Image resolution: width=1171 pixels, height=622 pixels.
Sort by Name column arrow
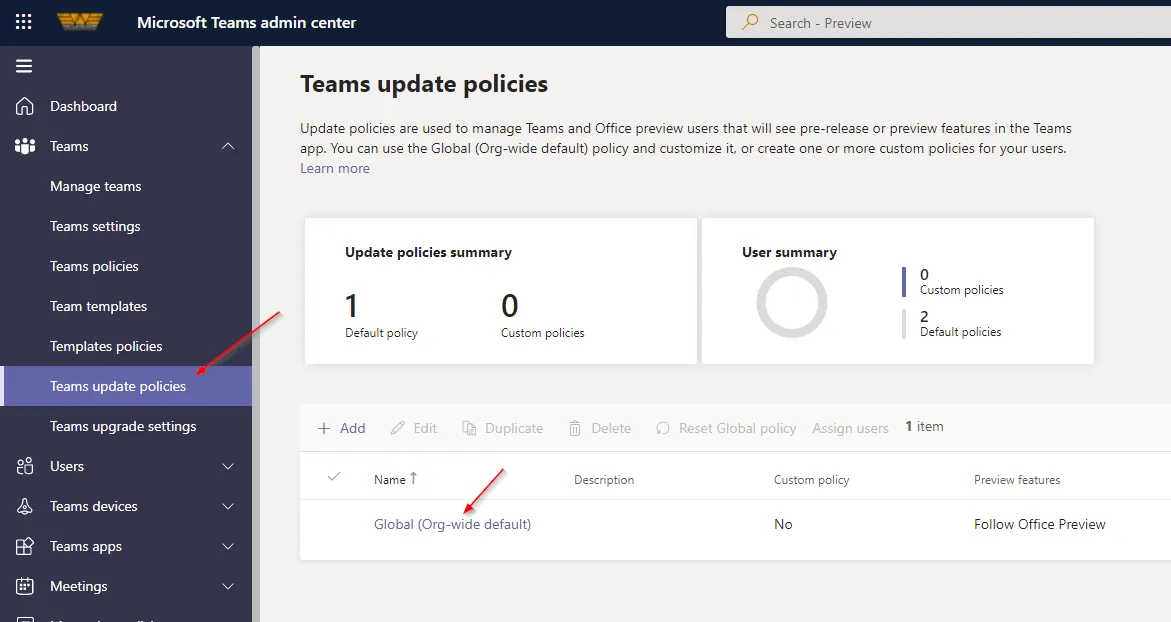pyautogui.click(x=413, y=479)
